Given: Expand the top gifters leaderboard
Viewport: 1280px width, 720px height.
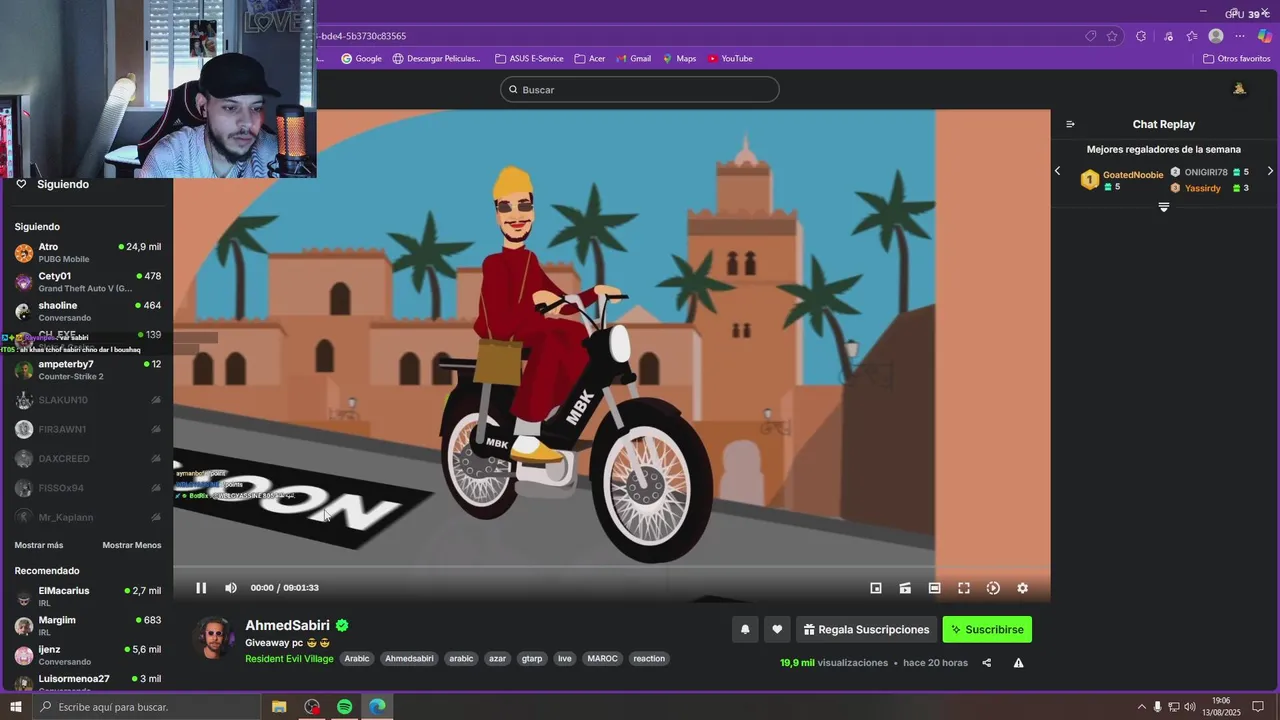Looking at the screenshot, I should (1164, 207).
